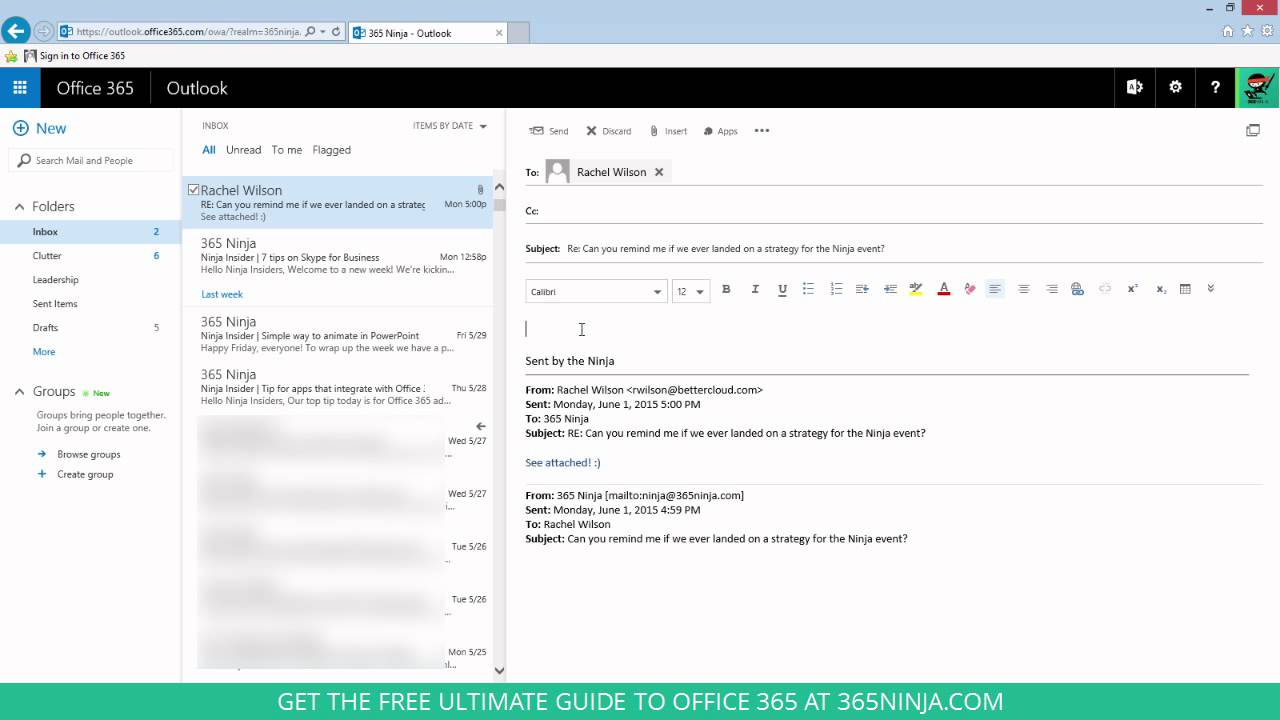The height and width of the screenshot is (720, 1280).
Task: Center align the text
Action: 1023,289
